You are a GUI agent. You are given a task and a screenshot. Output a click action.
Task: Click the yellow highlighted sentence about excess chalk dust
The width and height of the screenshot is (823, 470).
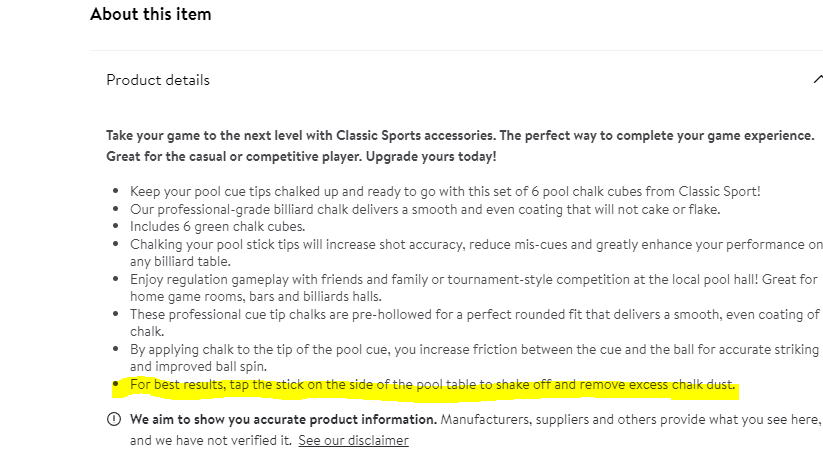point(432,384)
